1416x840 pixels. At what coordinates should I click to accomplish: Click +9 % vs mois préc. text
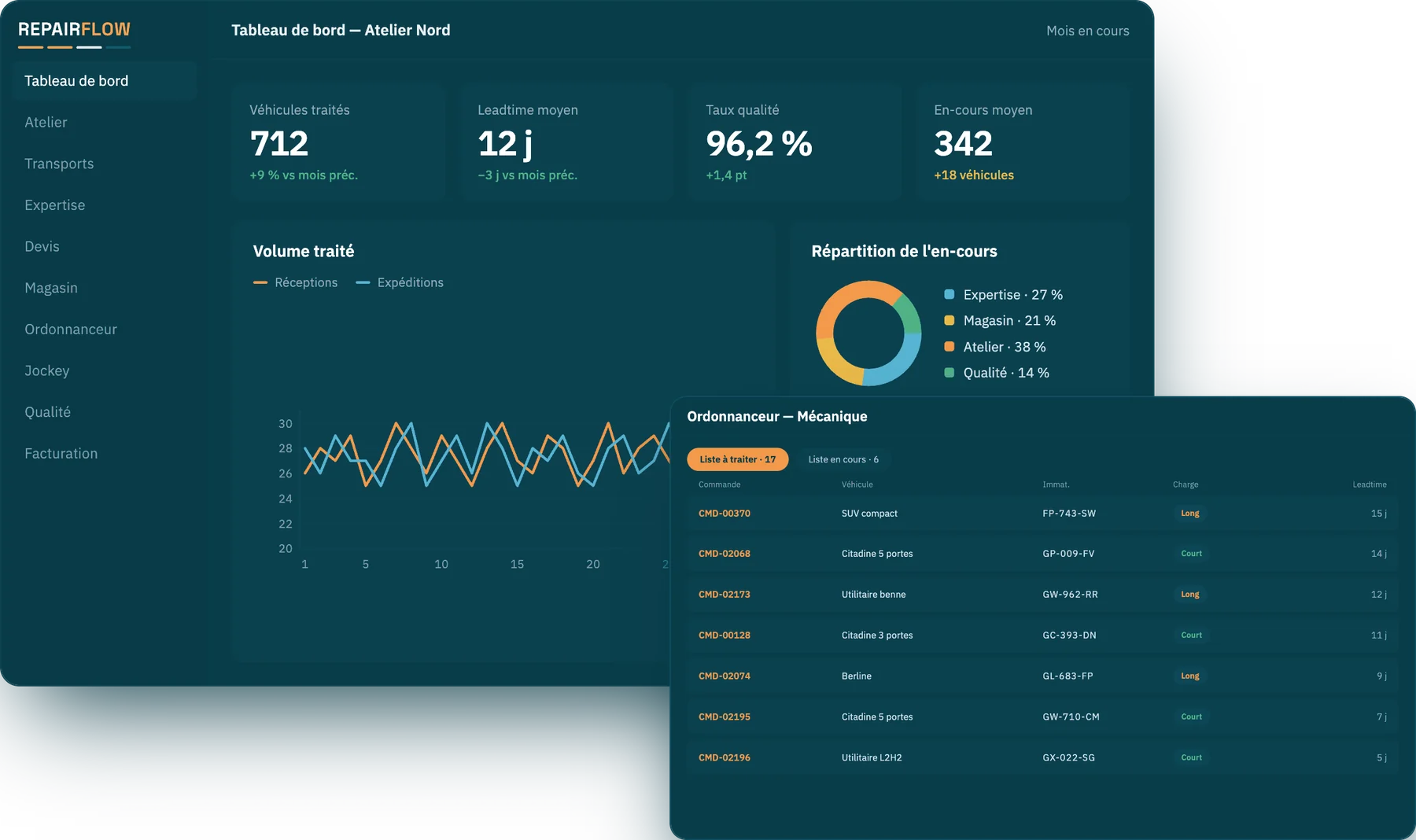point(304,175)
